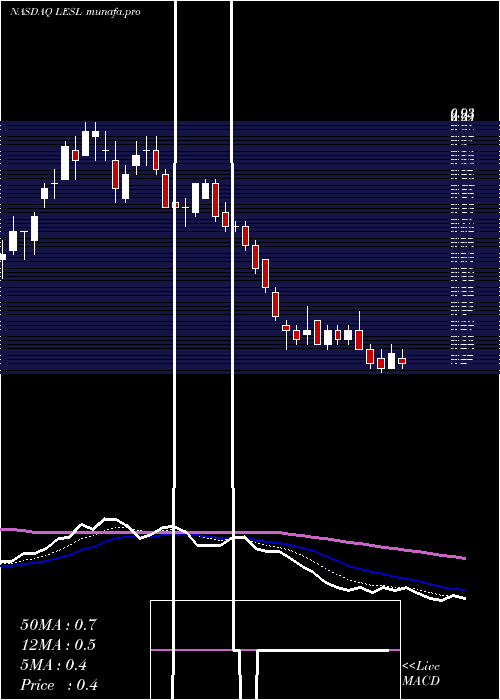This screenshot has width=500, height=700.
Task: Click the Price : 0.4 value
Action: pos(59,685)
